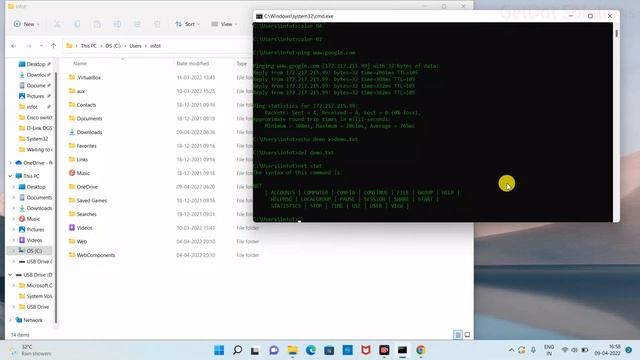Collapse the USB Drive (D:) node

pyautogui.click(x=11, y=275)
